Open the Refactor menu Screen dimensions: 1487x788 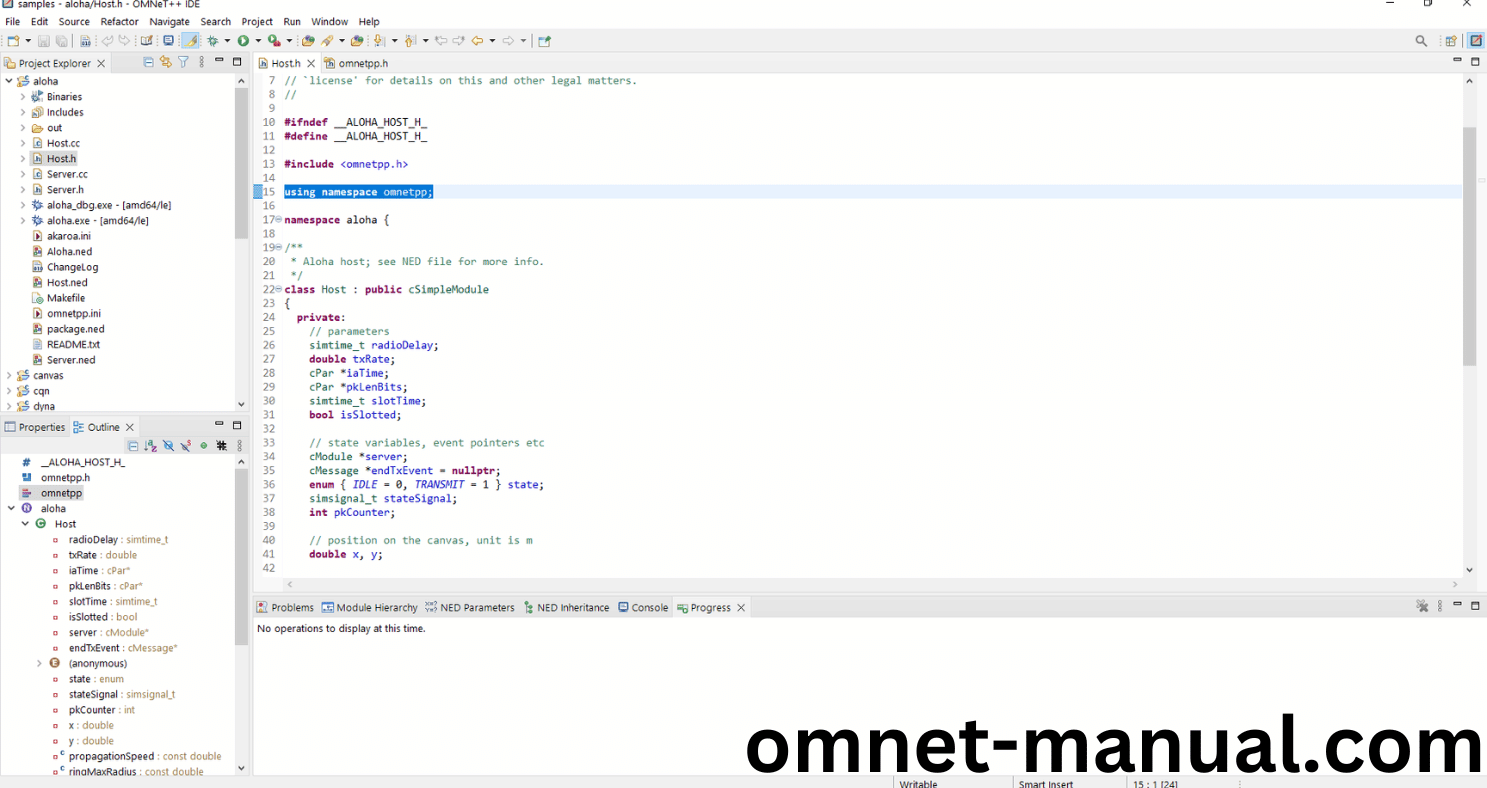[119, 21]
